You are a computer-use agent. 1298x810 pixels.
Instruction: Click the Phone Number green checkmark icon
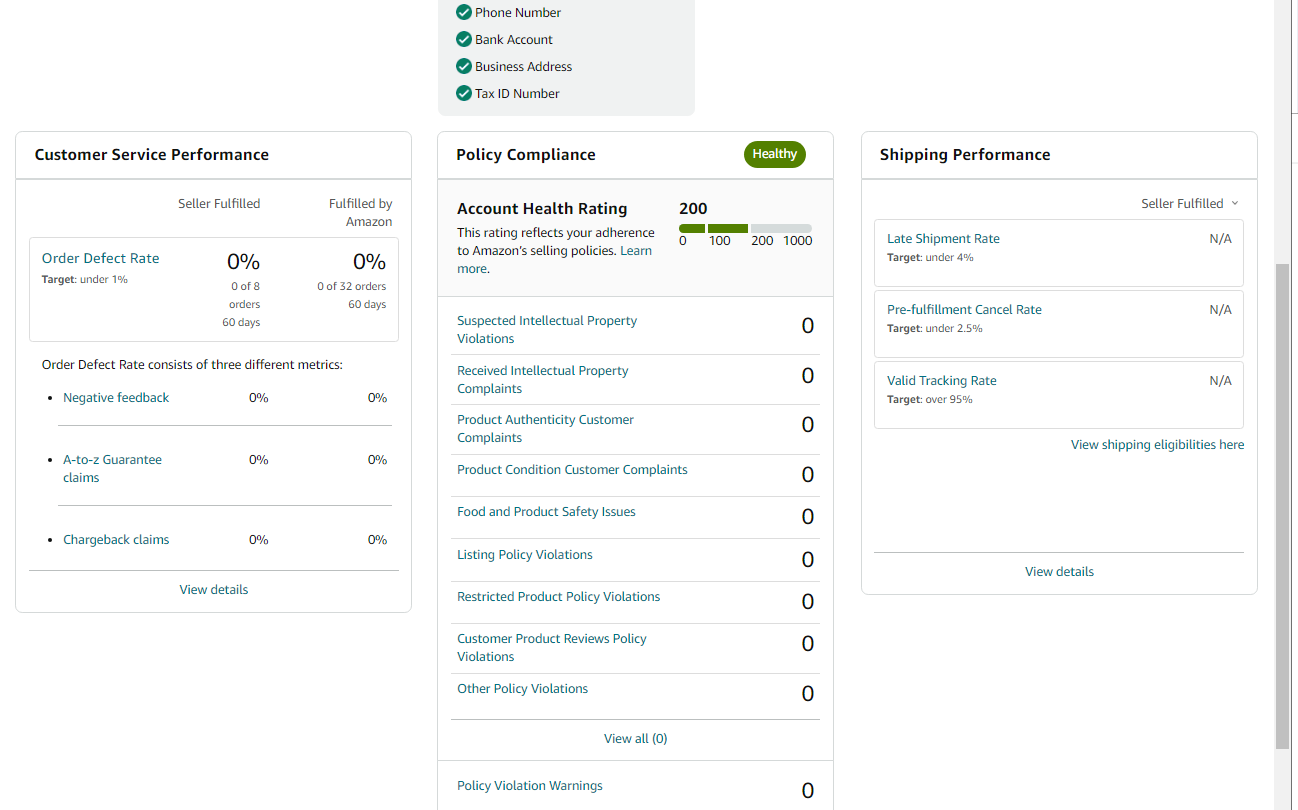click(463, 12)
